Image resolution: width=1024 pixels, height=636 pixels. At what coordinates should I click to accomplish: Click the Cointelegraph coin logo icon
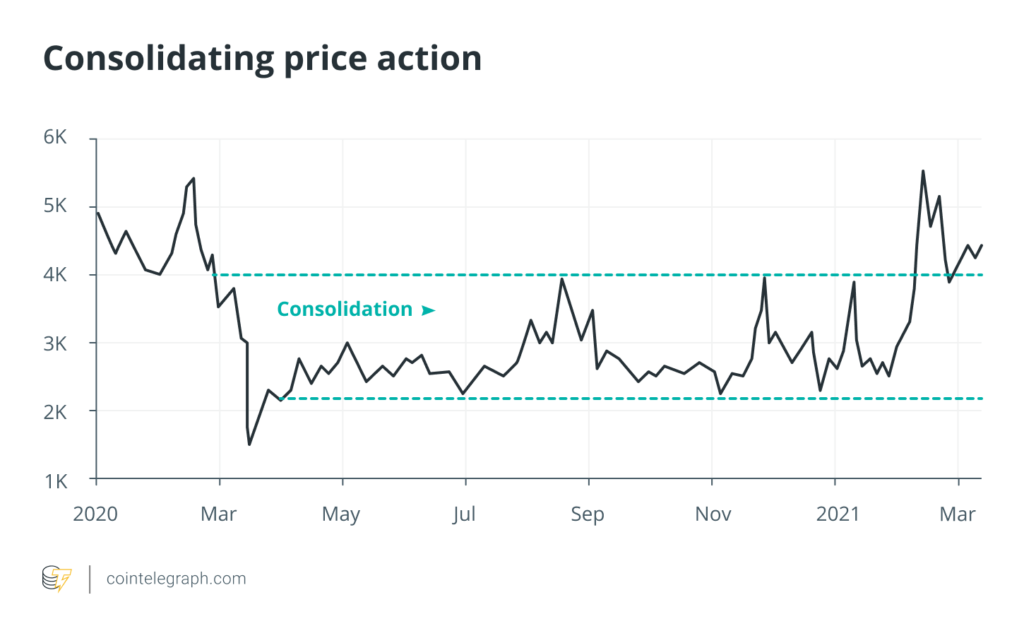(57, 578)
